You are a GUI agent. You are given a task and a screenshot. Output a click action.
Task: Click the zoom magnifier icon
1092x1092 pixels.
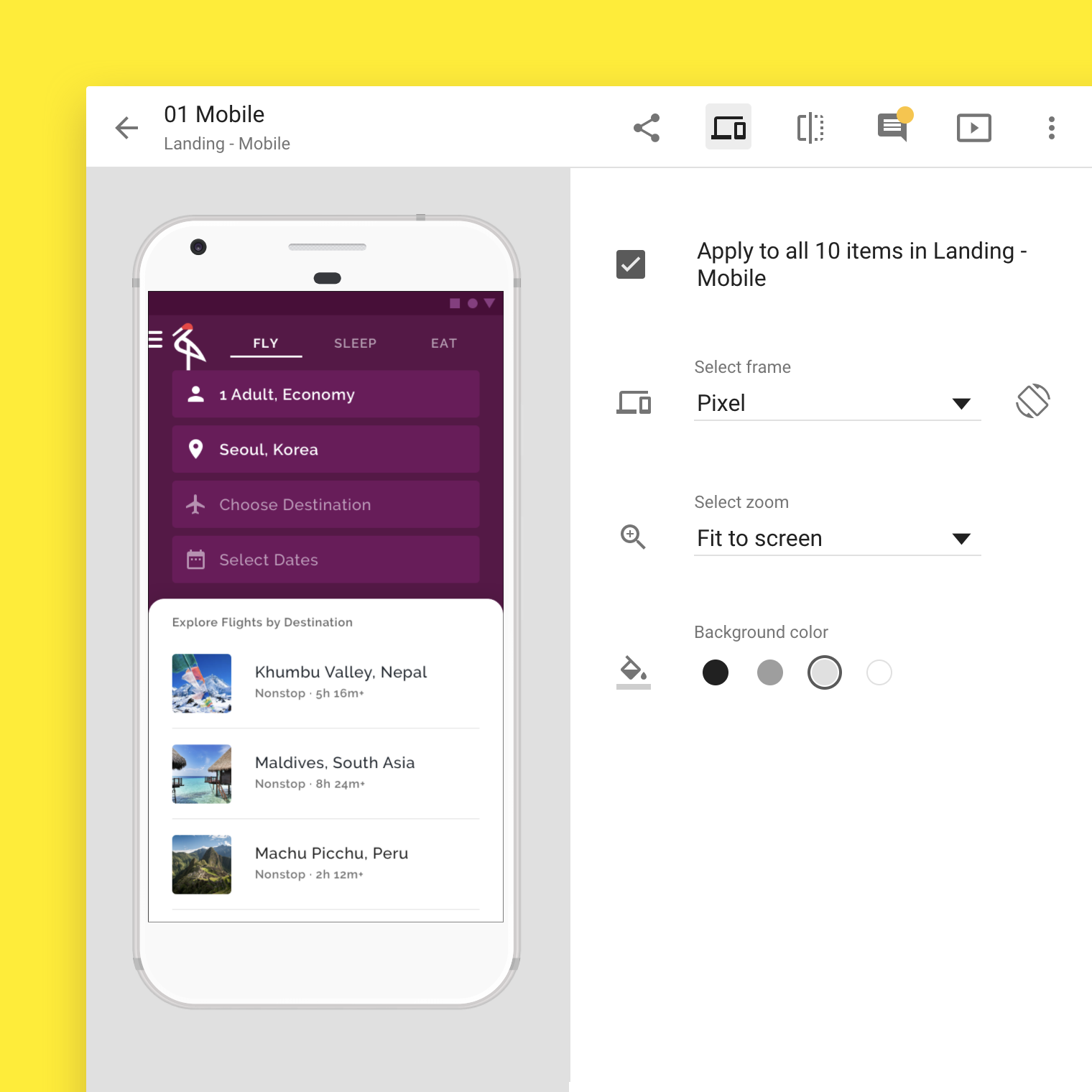click(x=633, y=537)
